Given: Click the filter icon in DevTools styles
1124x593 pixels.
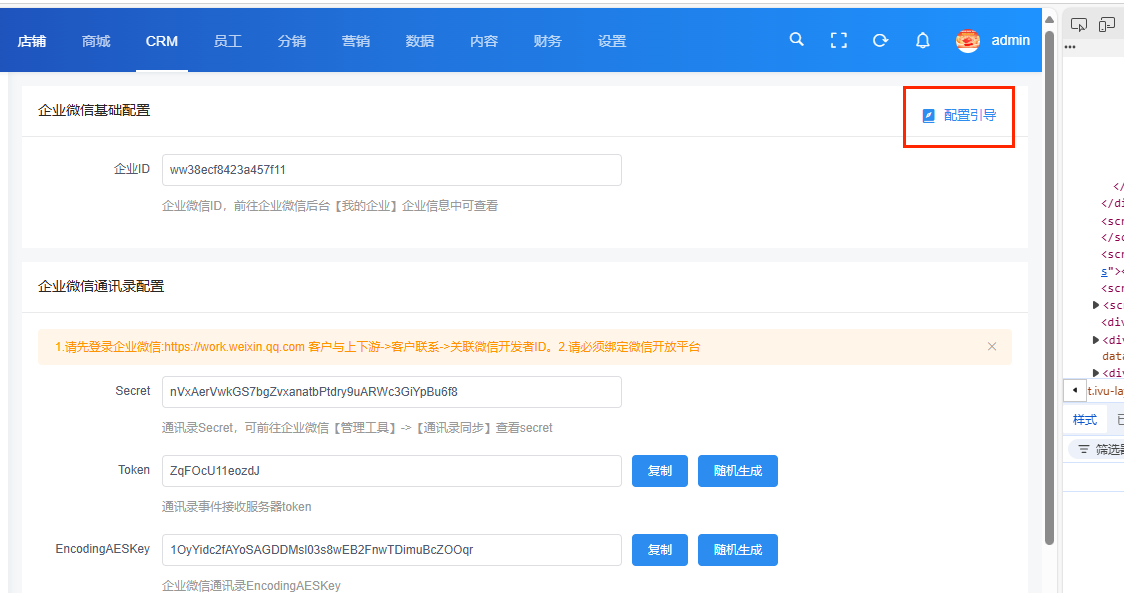Looking at the screenshot, I should 1083,450.
